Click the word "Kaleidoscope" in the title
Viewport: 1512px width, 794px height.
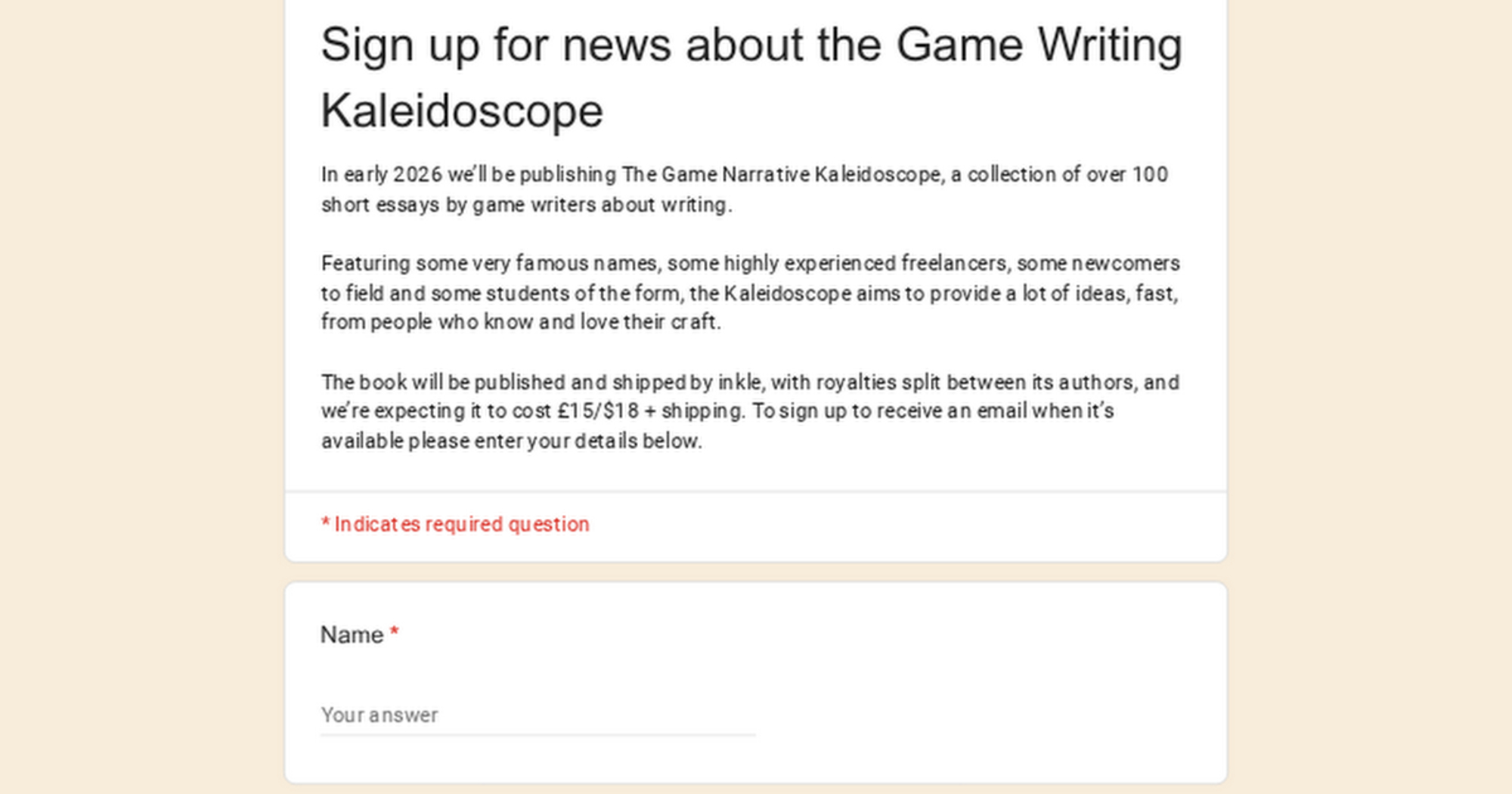coord(462,111)
